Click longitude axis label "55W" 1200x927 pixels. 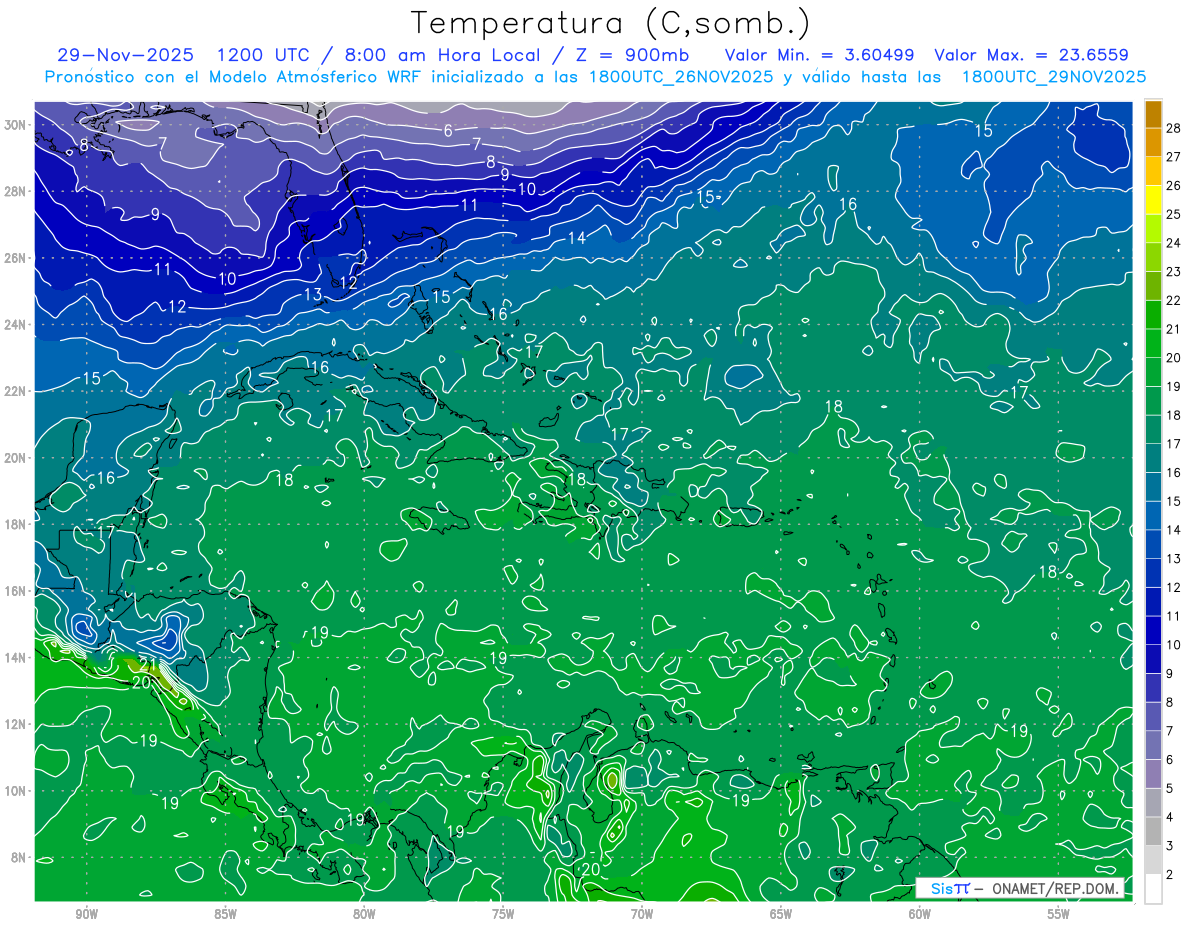[1059, 914]
